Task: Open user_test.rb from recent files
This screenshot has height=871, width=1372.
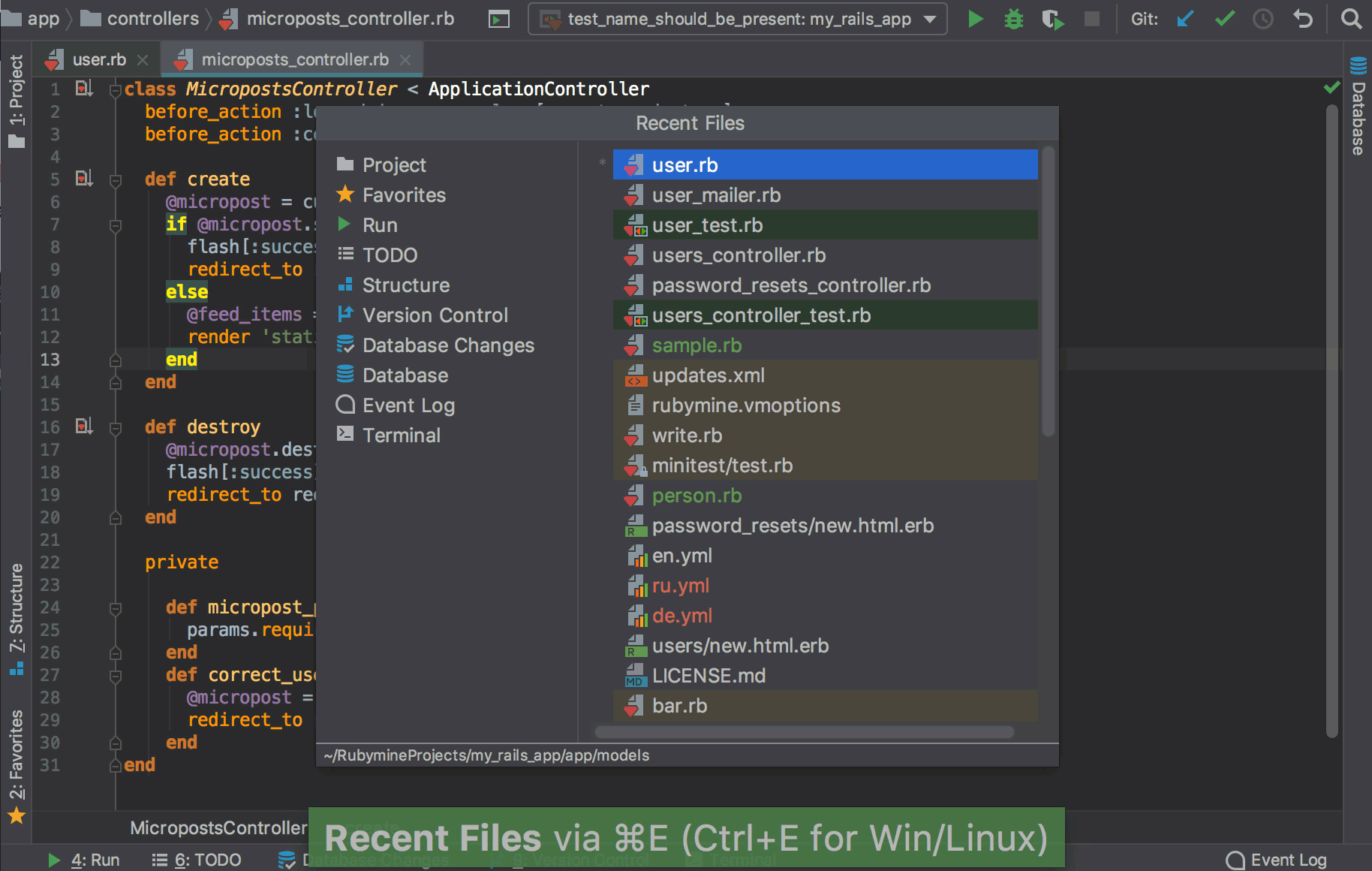Action: point(826,225)
